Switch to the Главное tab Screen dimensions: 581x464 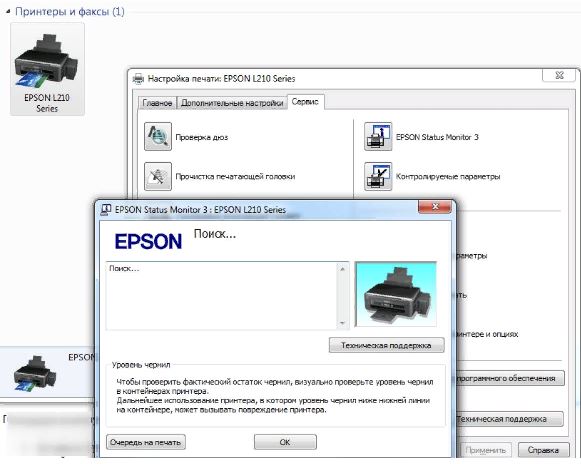click(157, 103)
